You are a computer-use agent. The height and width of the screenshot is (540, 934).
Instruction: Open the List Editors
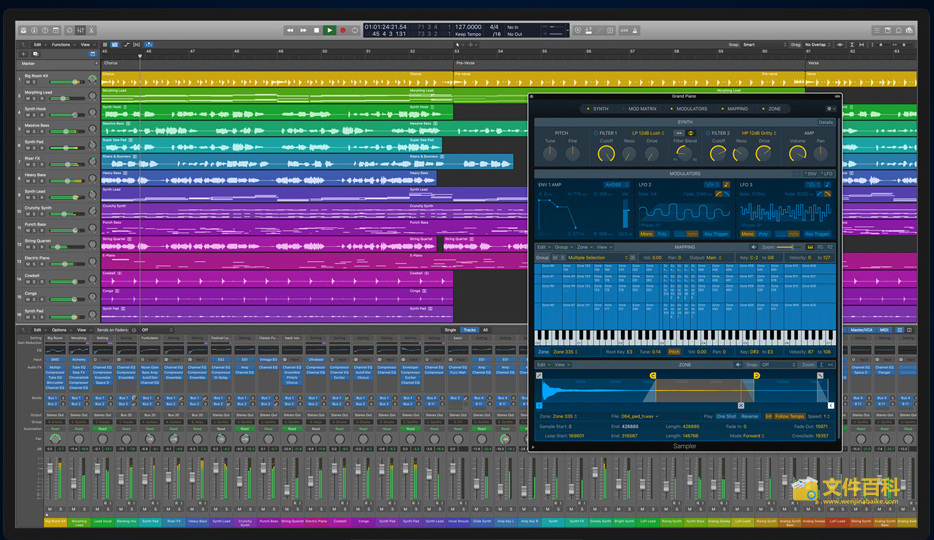pyautogui.click(x=876, y=30)
